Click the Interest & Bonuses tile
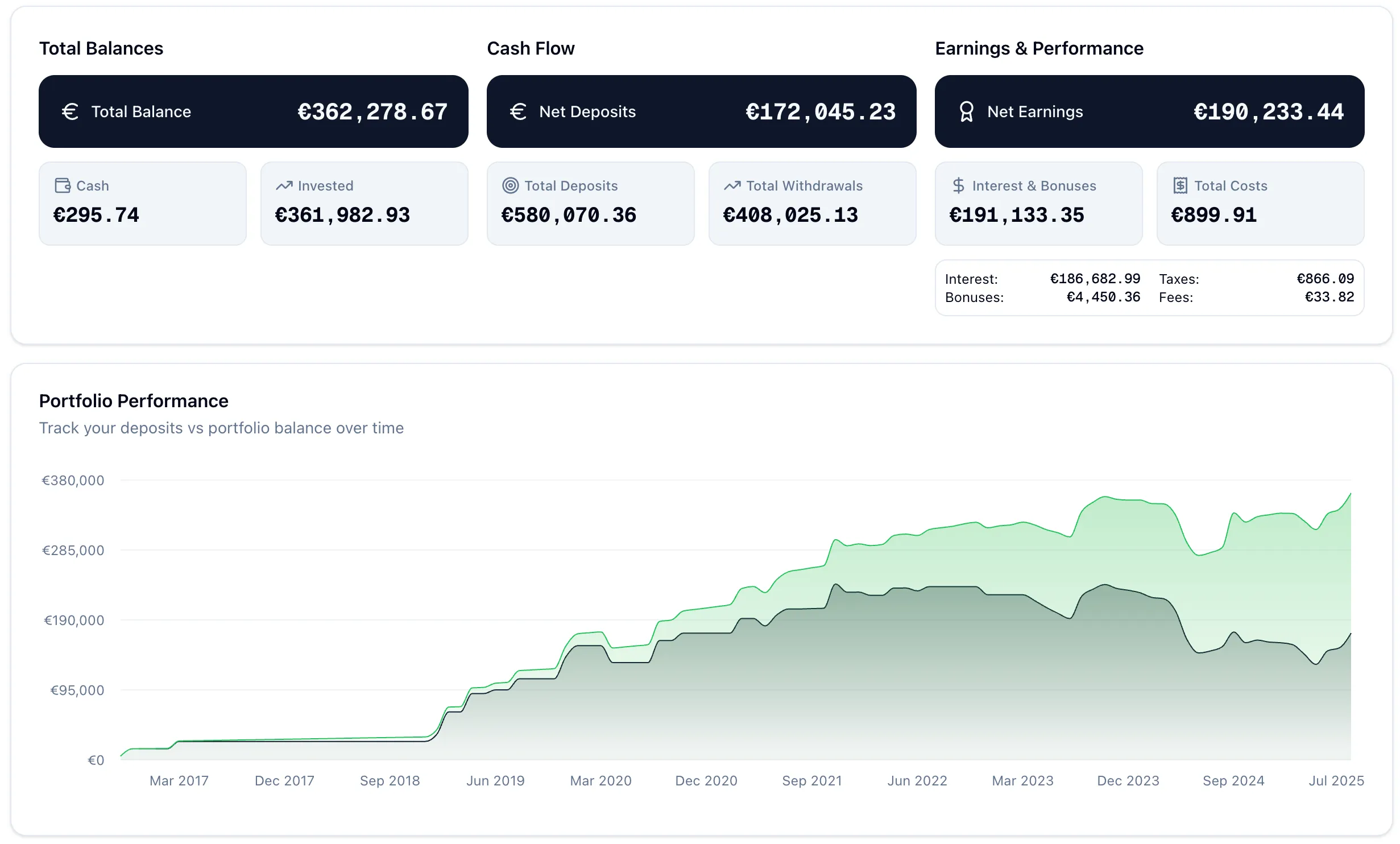 click(1038, 204)
